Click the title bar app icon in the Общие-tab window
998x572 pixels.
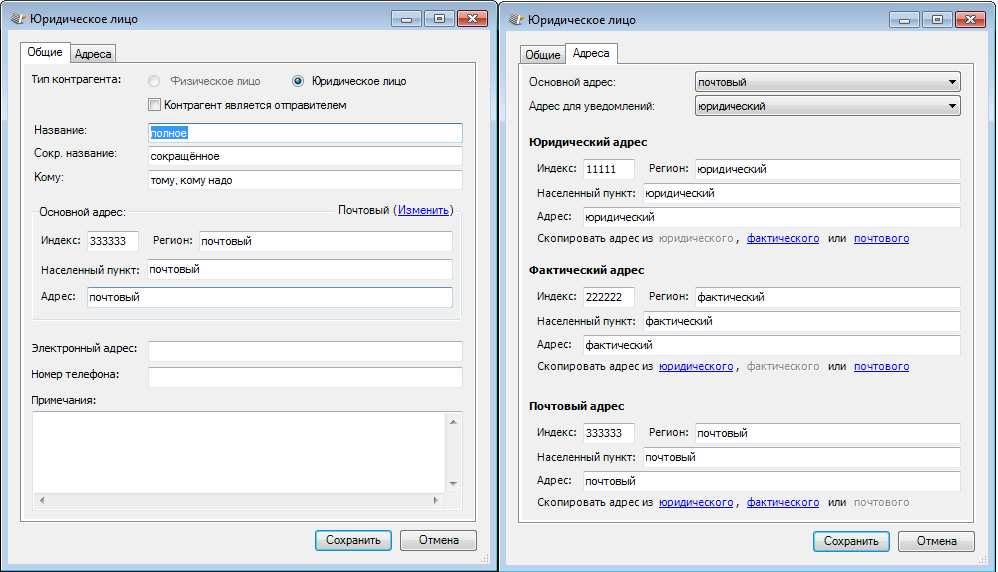point(16,19)
